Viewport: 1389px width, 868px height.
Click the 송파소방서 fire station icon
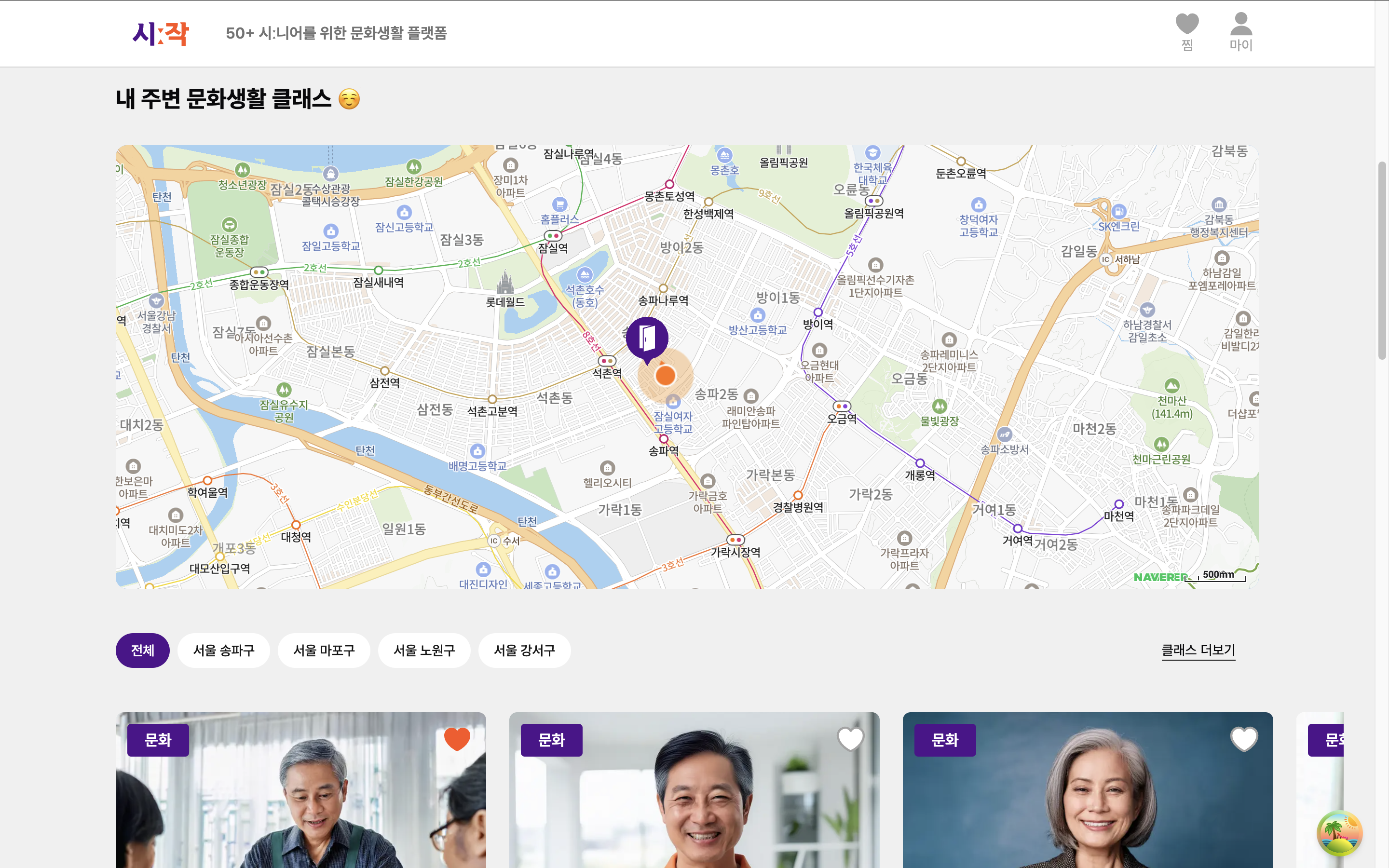point(1004,434)
